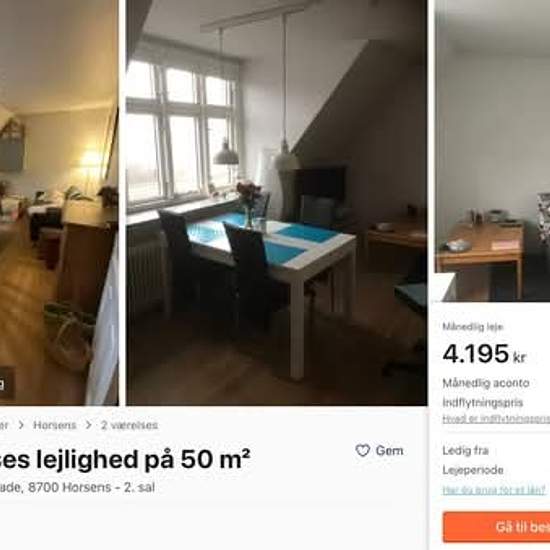Select the 4.195 kr price
Image resolution: width=550 pixels, height=550 pixels.
pos(484,354)
